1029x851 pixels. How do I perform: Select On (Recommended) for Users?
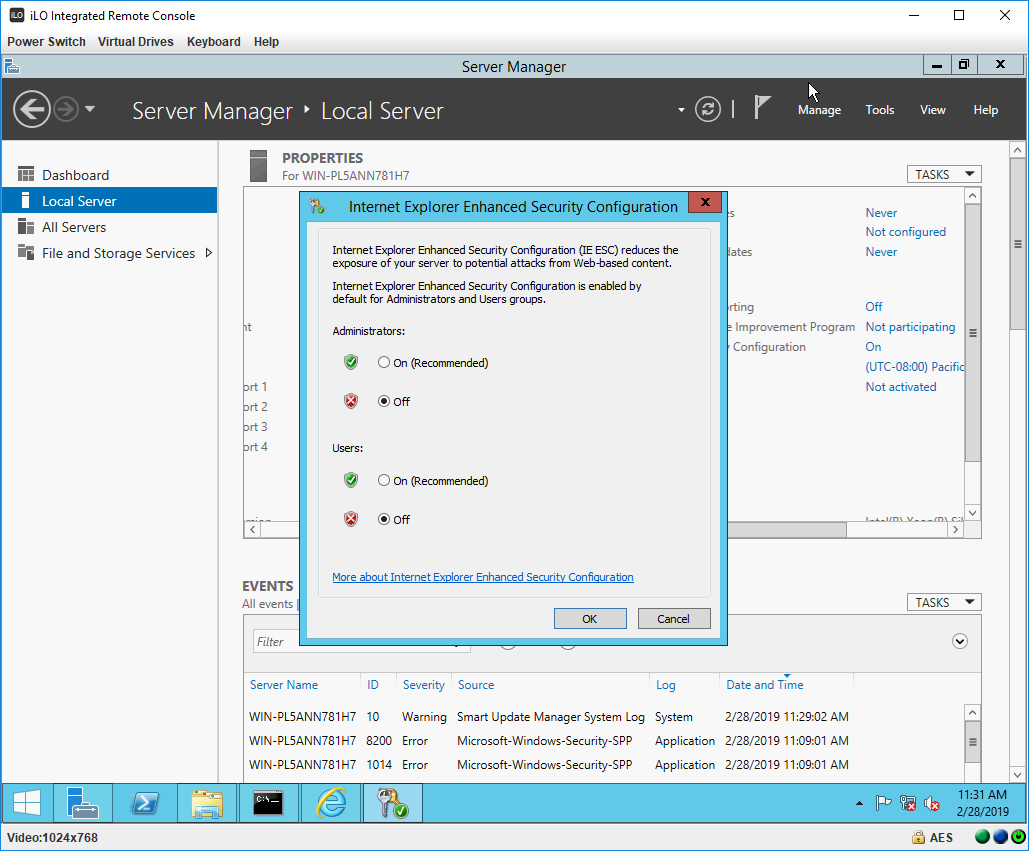tap(384, 481)
